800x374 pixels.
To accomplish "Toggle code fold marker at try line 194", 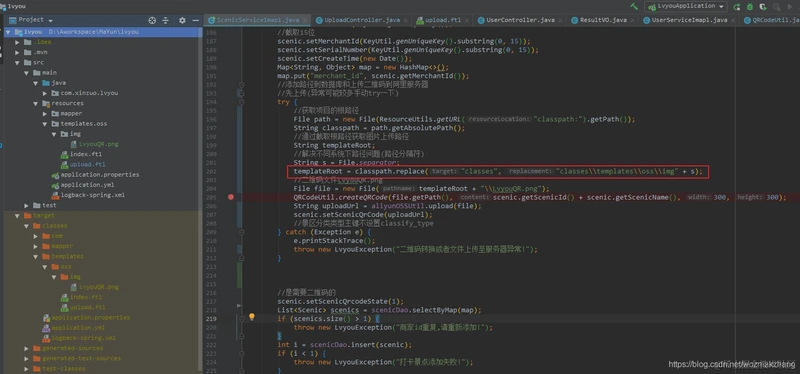I will tap(241, 102).
